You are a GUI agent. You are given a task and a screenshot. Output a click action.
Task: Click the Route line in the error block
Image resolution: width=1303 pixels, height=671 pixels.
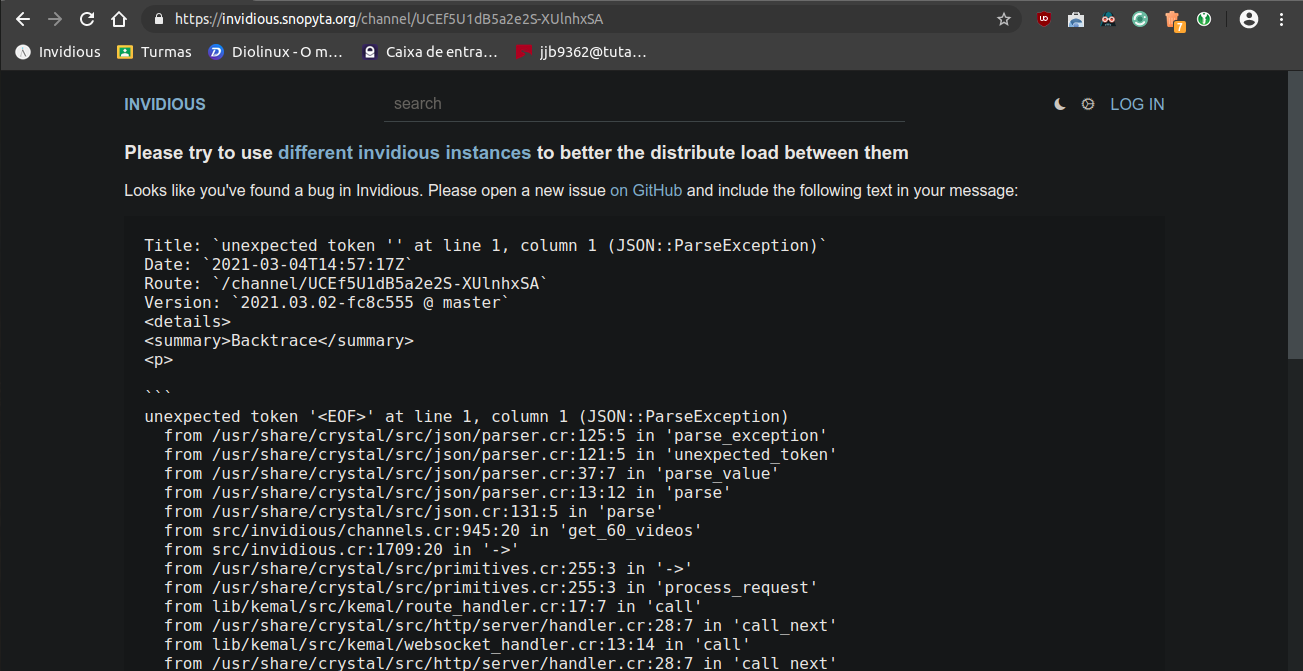coord(346,283)
